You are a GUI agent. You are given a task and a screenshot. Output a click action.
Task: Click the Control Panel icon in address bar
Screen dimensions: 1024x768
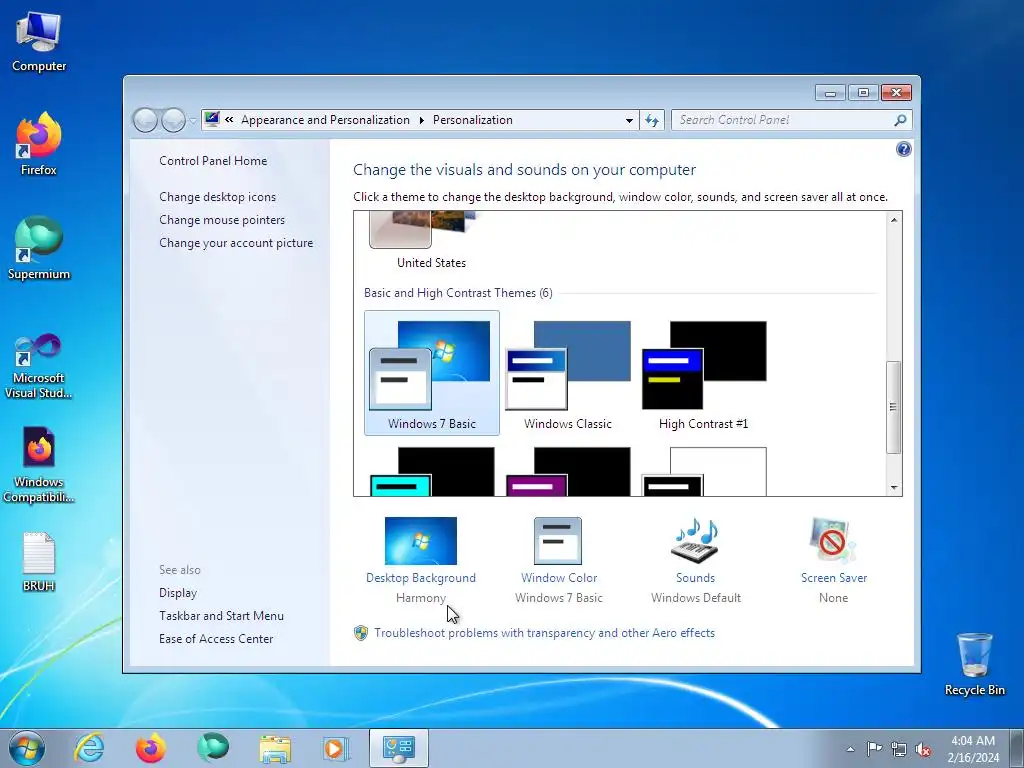coord(212,119)
